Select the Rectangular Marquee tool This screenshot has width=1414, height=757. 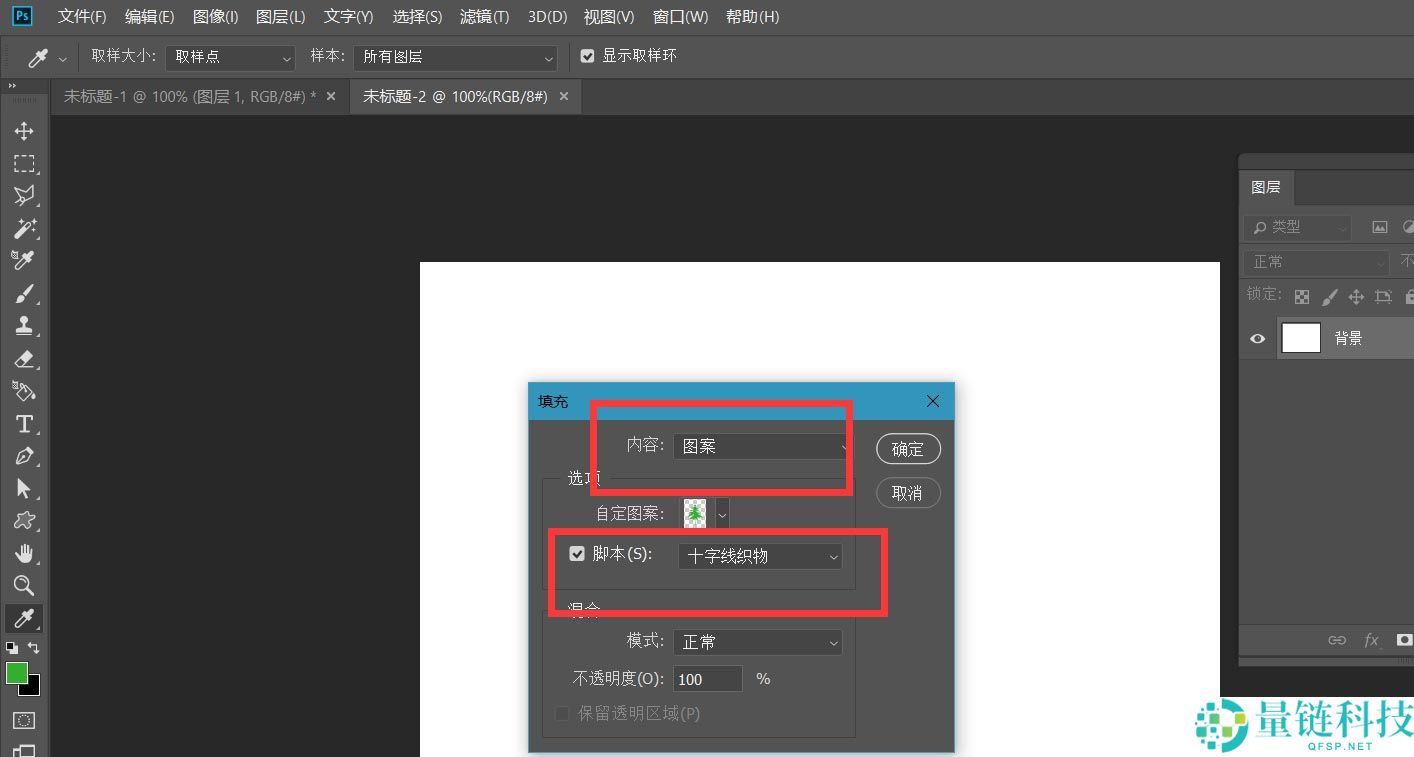24,163
